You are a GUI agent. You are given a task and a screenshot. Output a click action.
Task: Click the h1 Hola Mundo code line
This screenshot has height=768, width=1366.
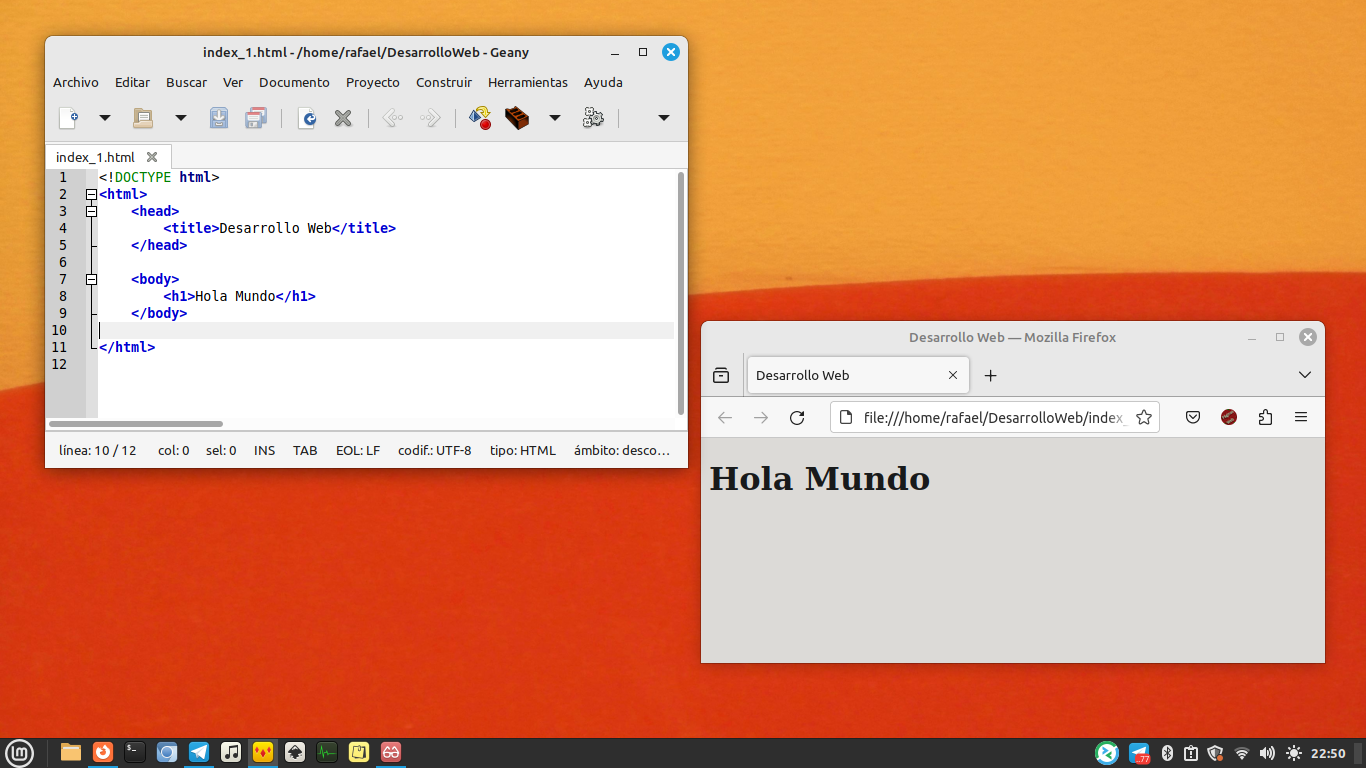coord(239,296)
